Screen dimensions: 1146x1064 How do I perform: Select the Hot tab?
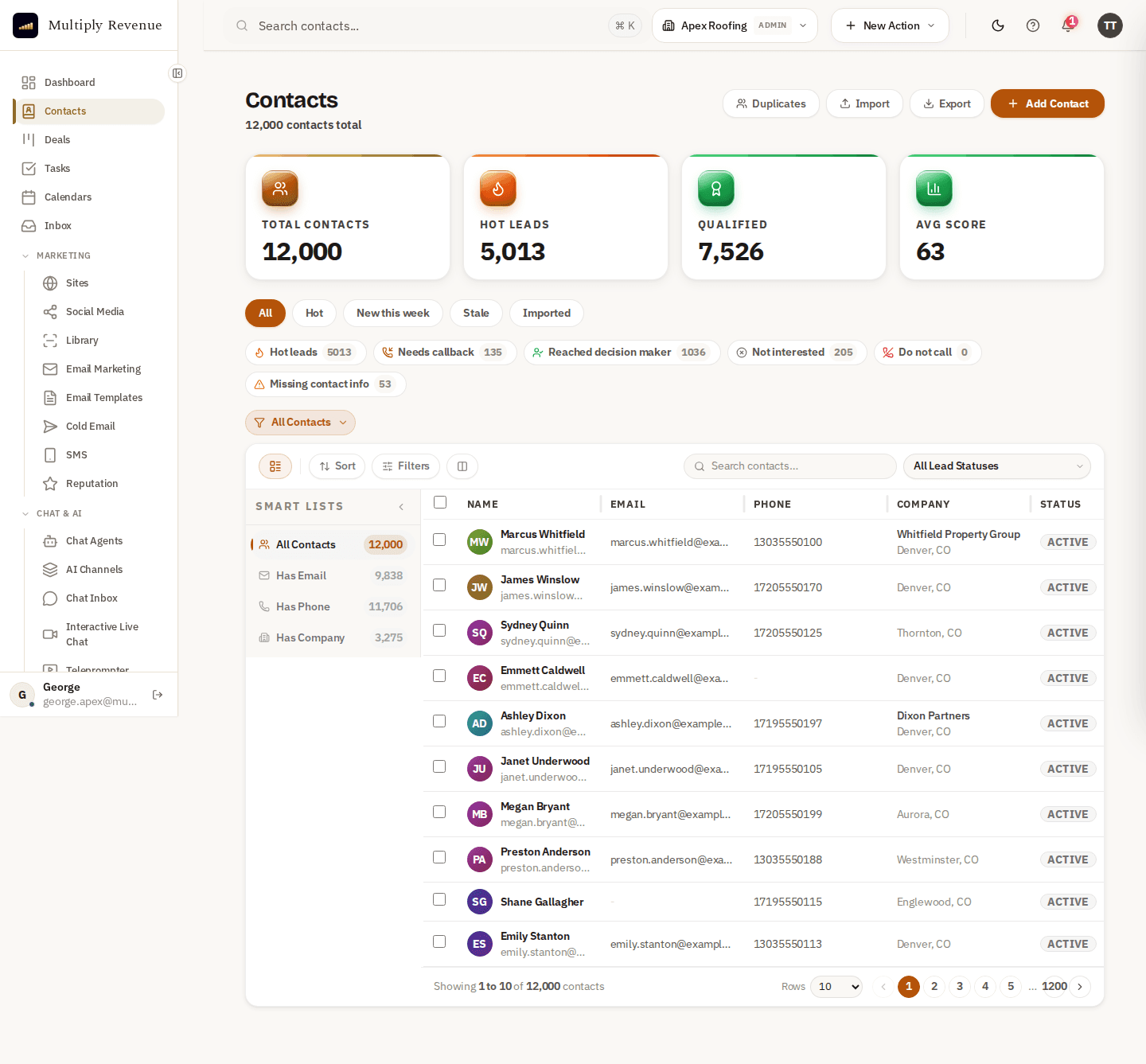tap(314, 314)
